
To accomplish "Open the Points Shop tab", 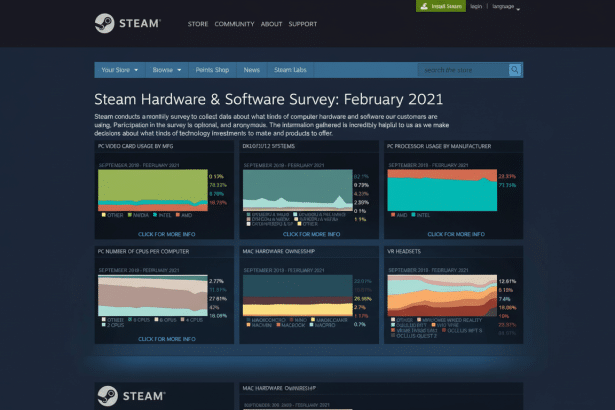I will (212, 70).
